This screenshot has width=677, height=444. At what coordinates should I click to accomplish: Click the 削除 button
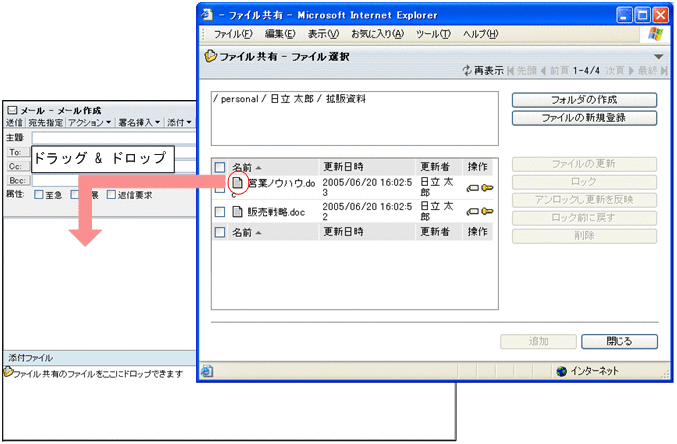584,236
